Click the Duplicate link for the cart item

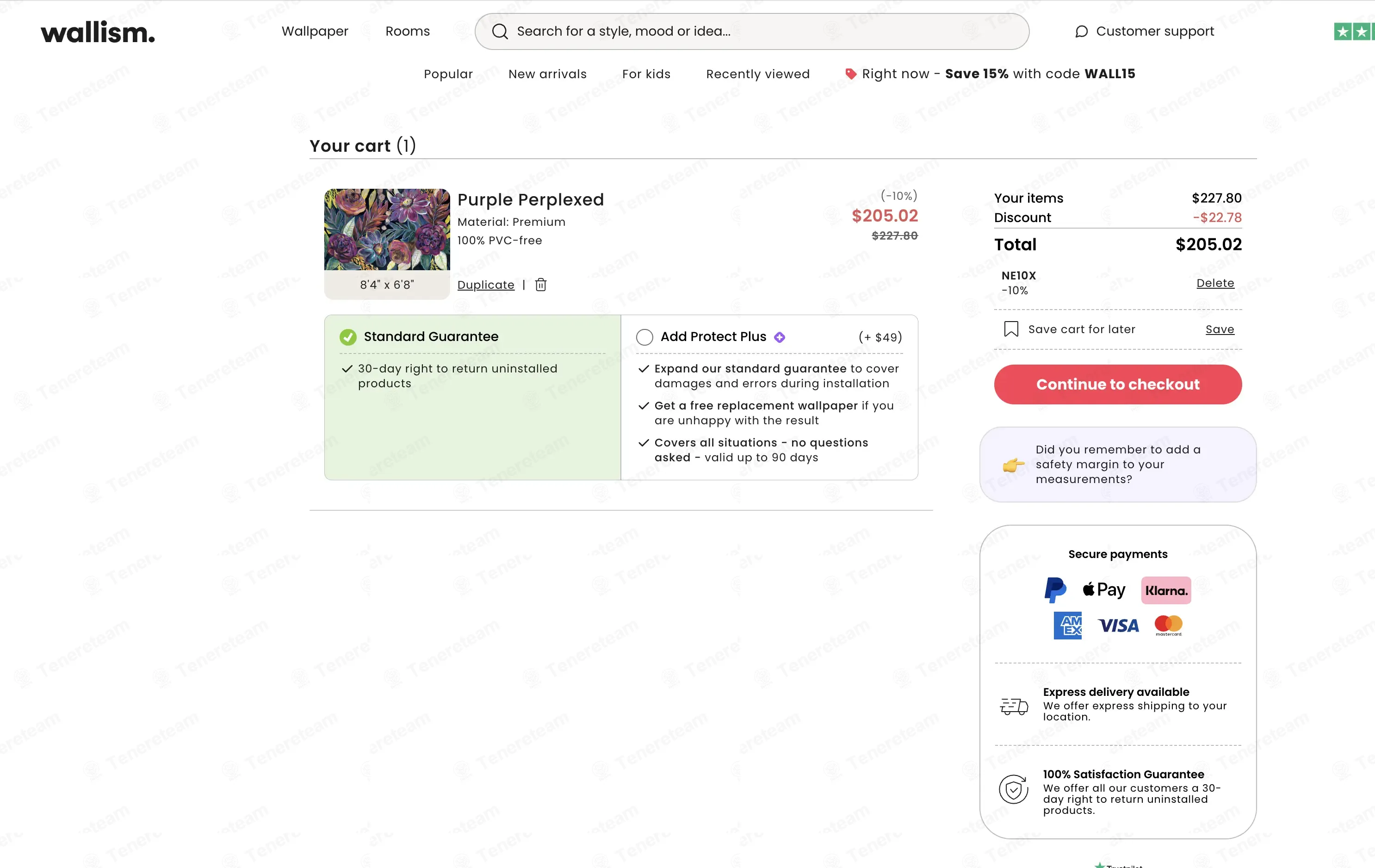pyautogui.click(x=485, y=285)
